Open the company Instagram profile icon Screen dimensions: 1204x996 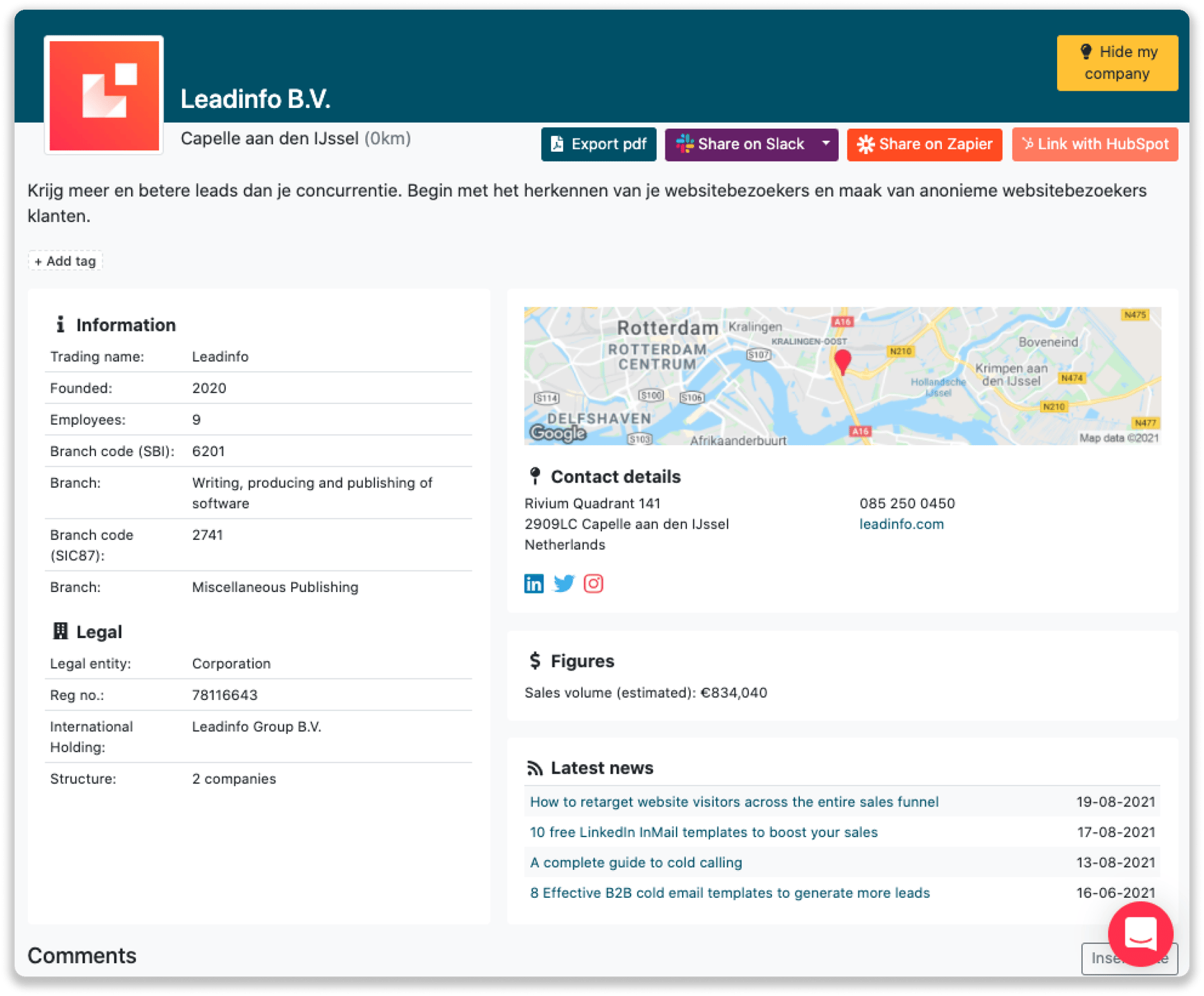click(x=594, y=584)
